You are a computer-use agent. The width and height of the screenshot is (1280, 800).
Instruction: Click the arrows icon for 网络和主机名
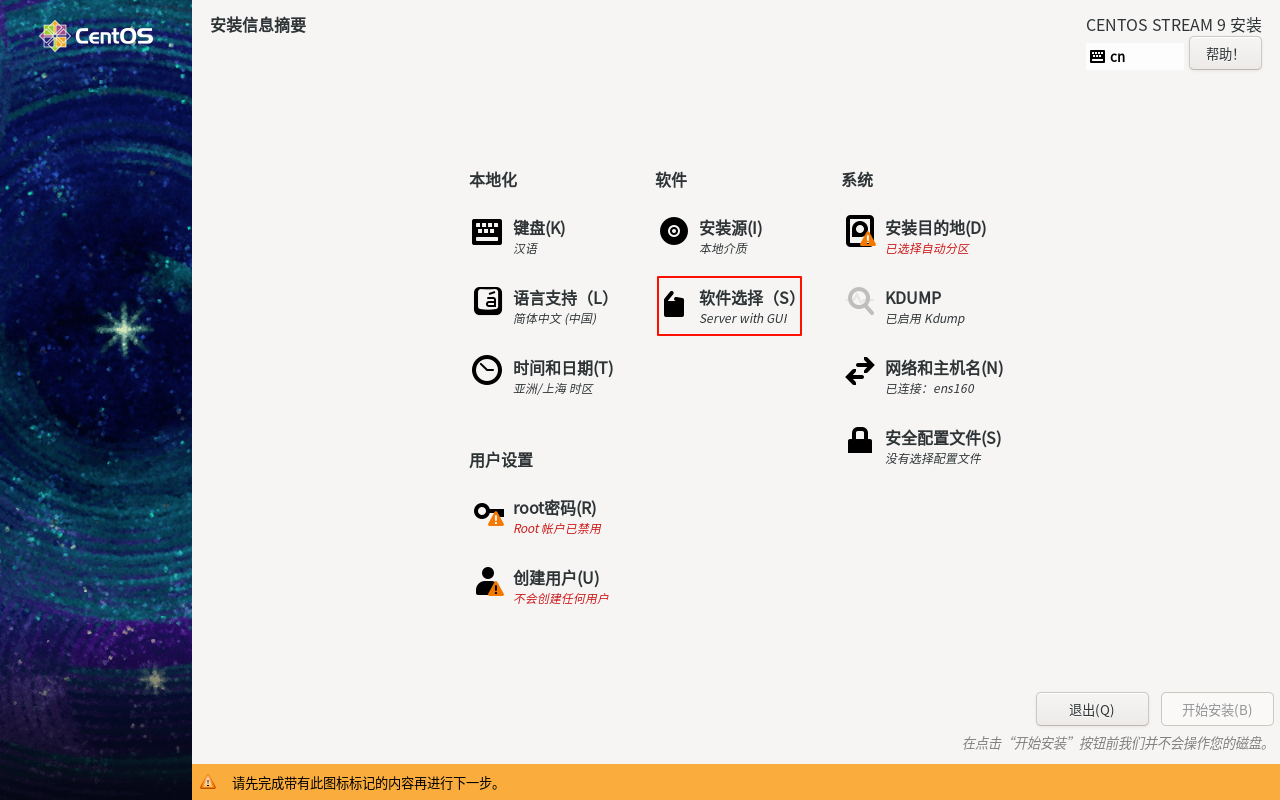click(860, 371)
